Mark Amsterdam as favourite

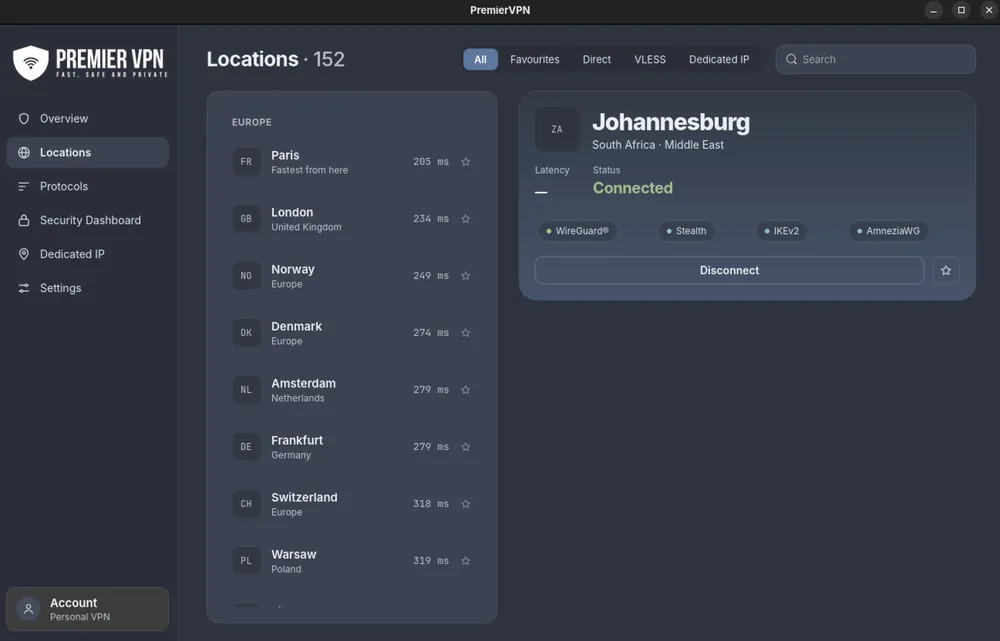[x=466, y=390]
